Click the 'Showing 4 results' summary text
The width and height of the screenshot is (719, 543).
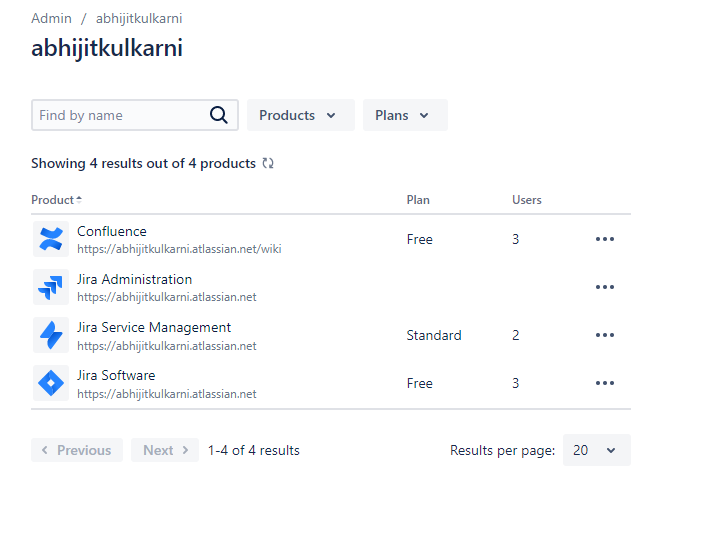point(144,163)
